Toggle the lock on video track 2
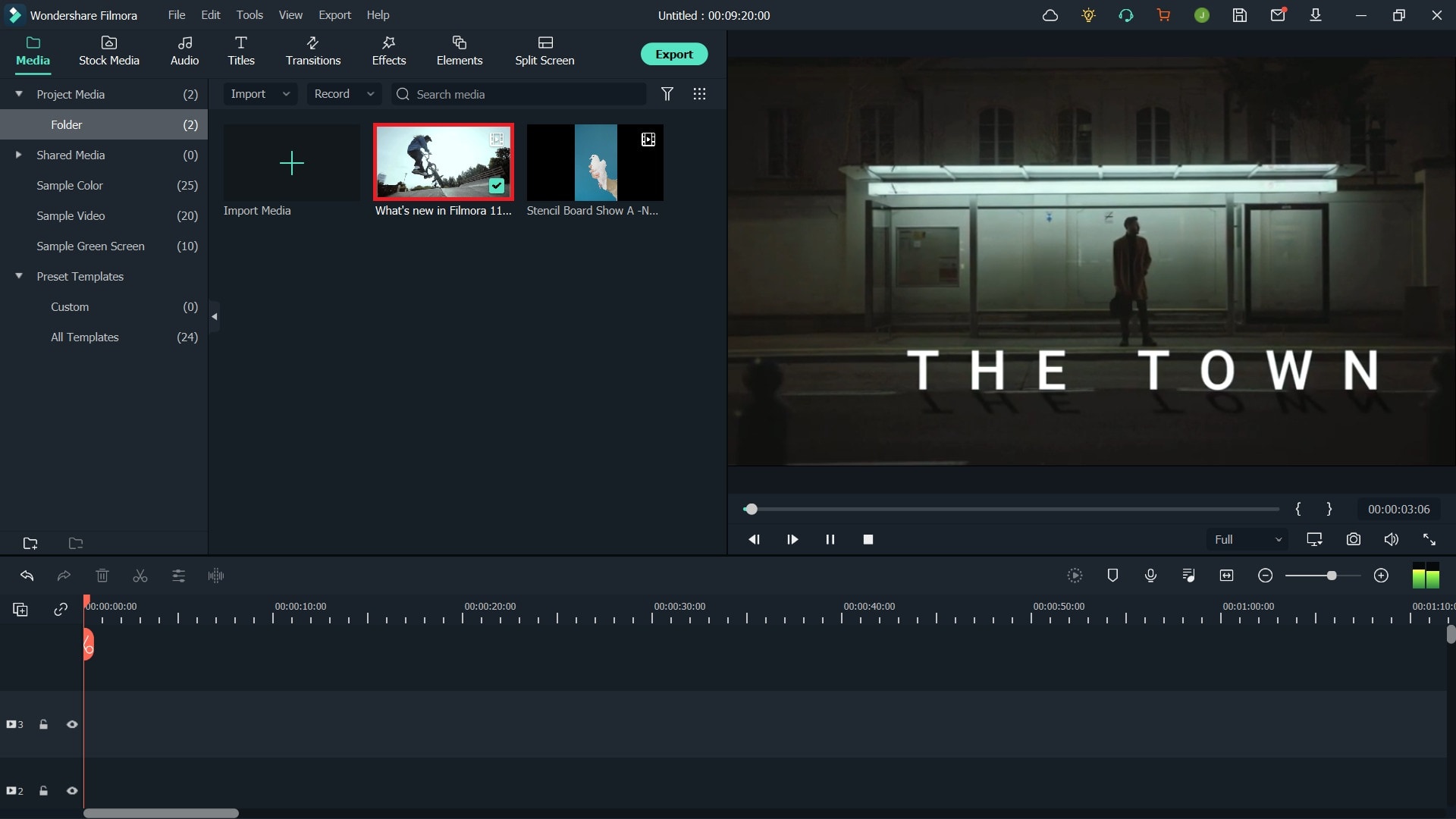The image size is (1456, 819). pos(43,791)
